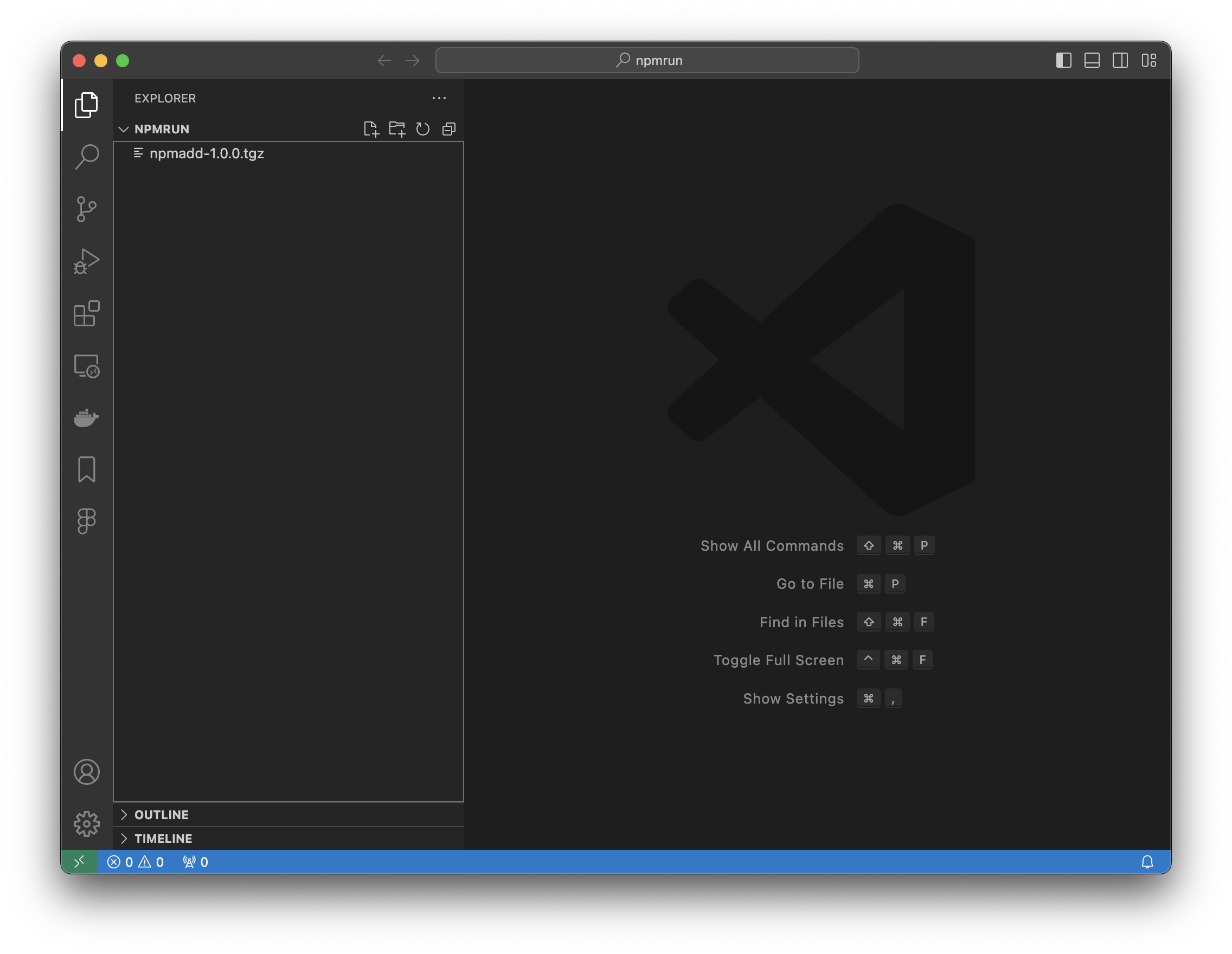The width and height of the screenshot is (1232, 954).
Task: Click the New Folder icon
Action: pyautogui.click(x=396, y=129)
